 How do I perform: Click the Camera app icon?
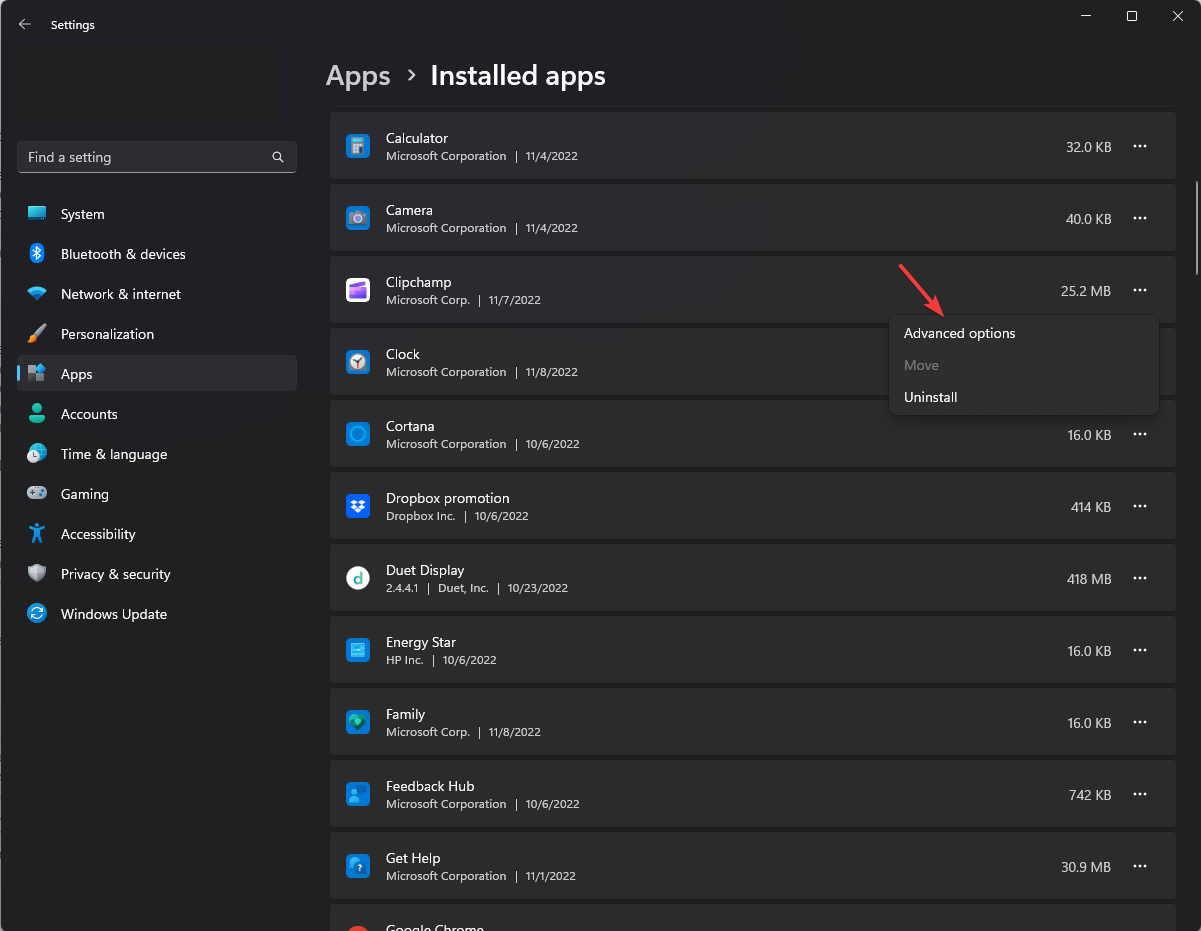pos(358,218)
